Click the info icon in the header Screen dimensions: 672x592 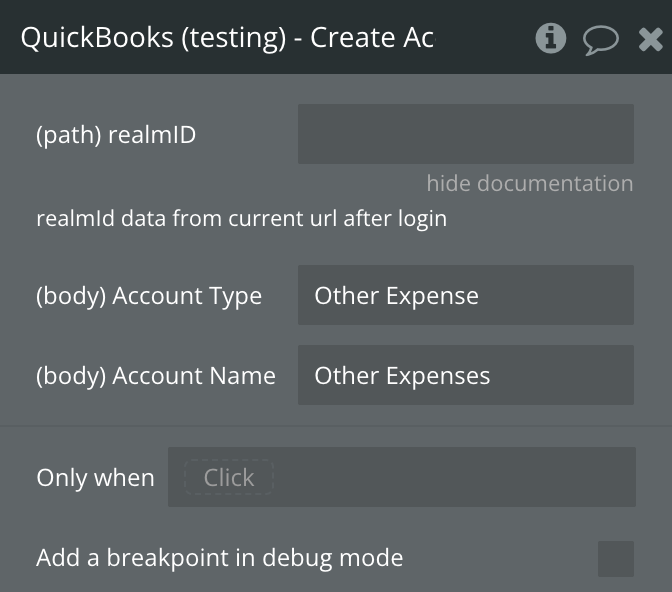tap(550, 38)
